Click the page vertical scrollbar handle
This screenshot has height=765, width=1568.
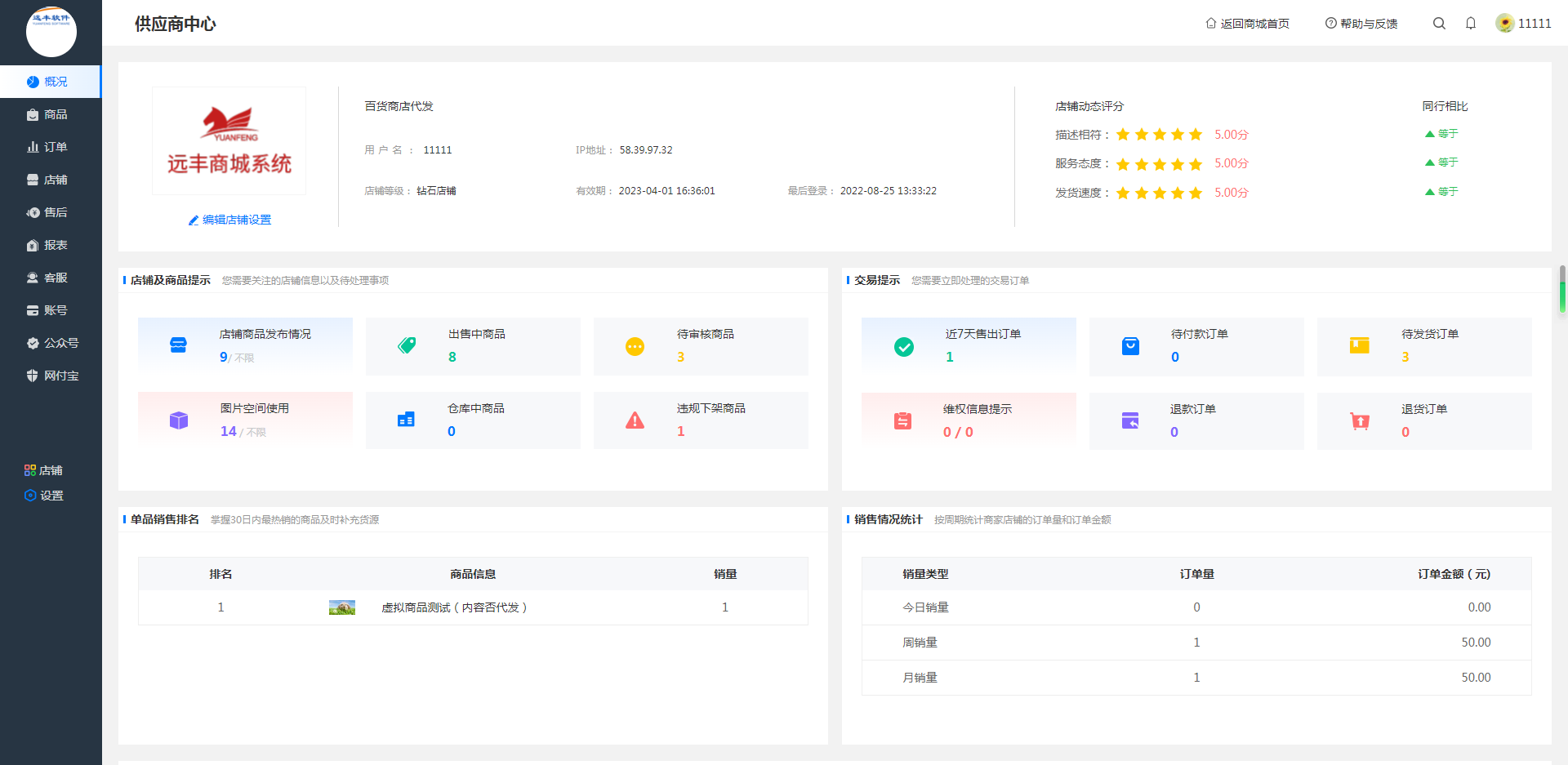coord(1562,289)
